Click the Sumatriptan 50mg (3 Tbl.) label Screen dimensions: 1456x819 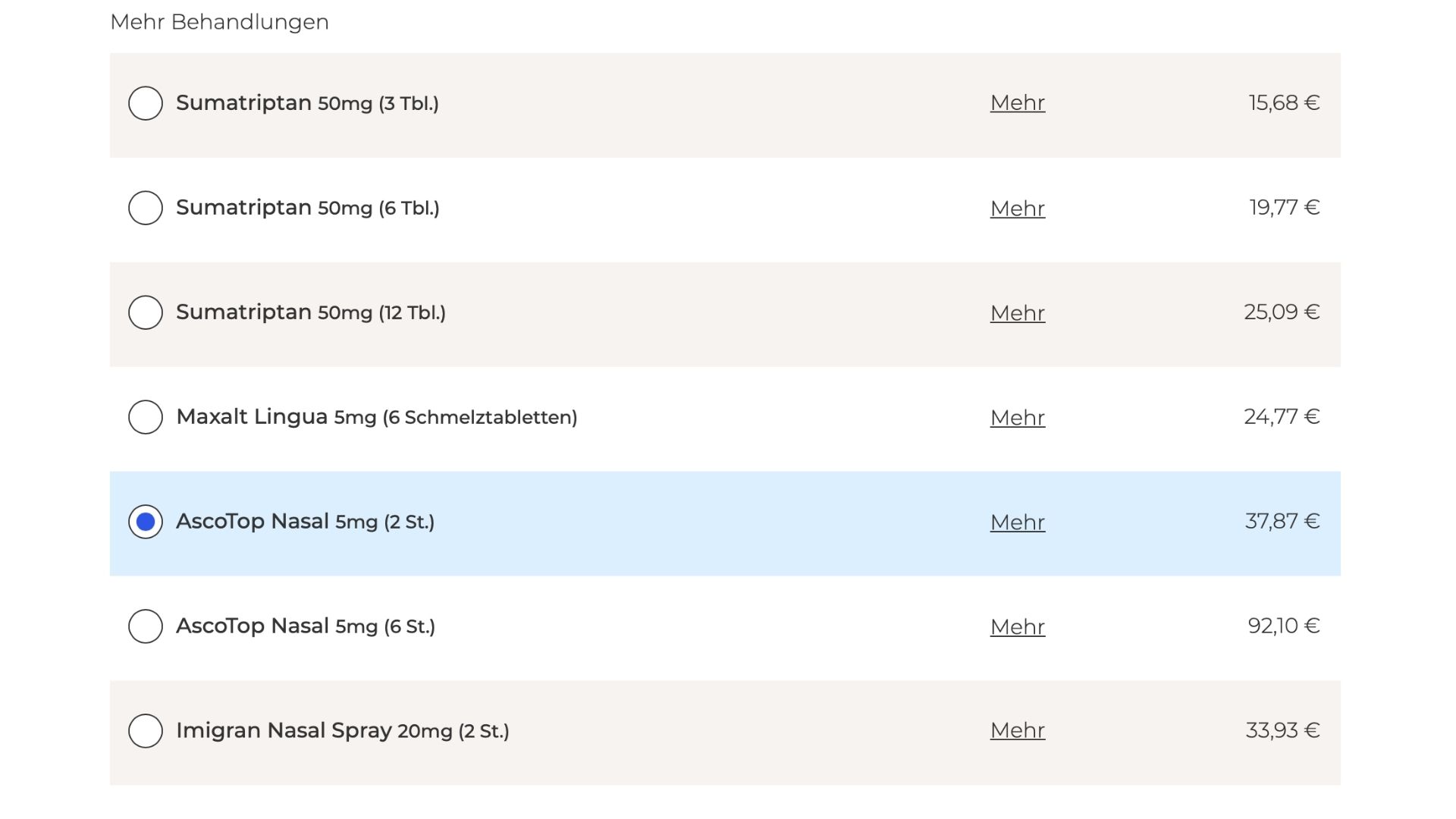coord(307,103)
